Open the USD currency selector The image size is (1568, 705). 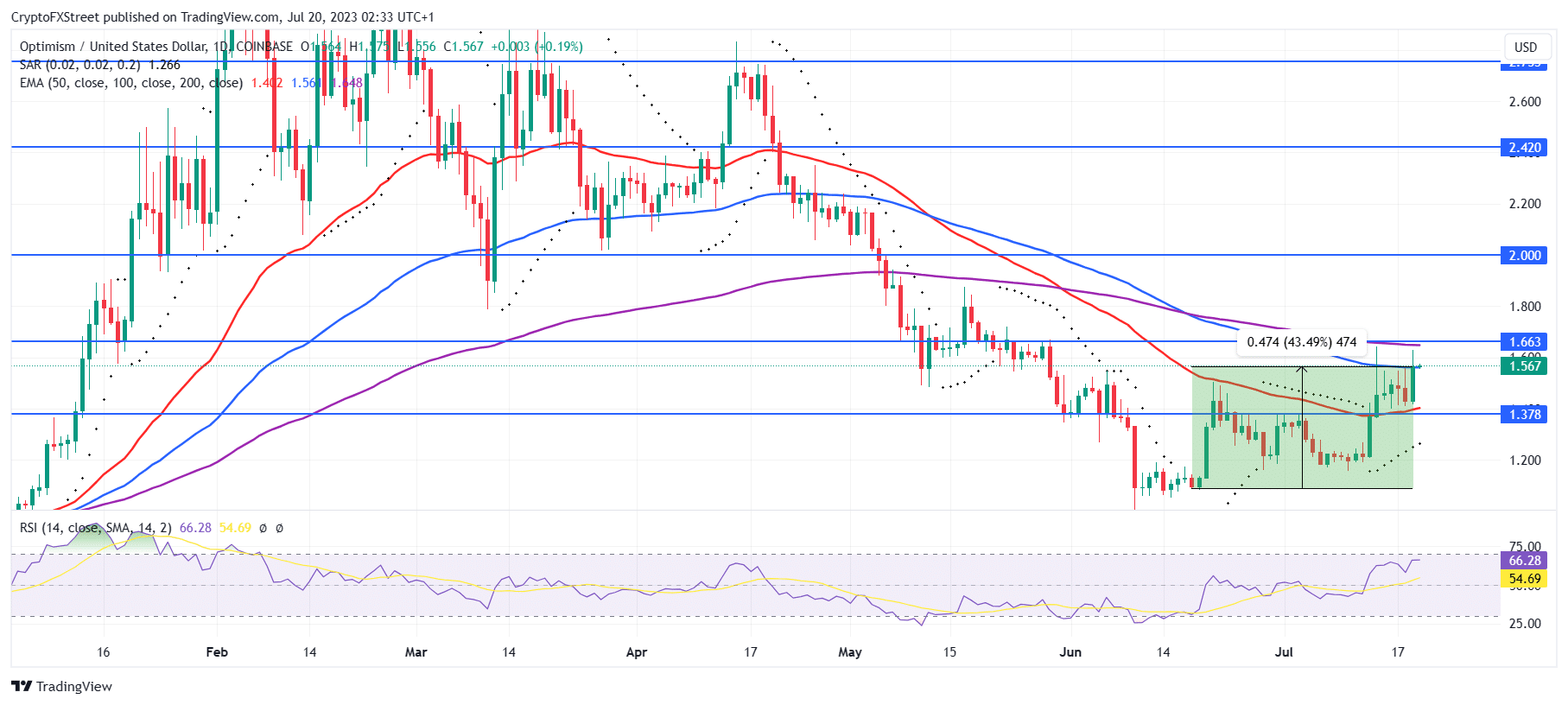point(1526,47)
